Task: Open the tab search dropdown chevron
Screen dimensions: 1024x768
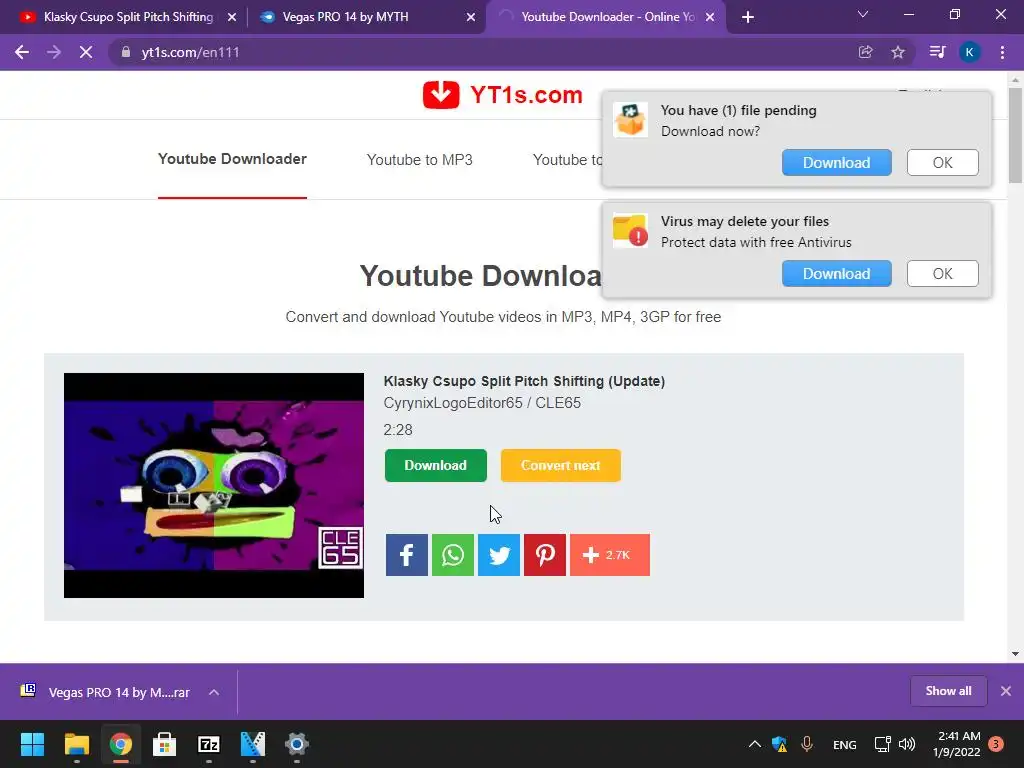Action: (x=863, y=14)
